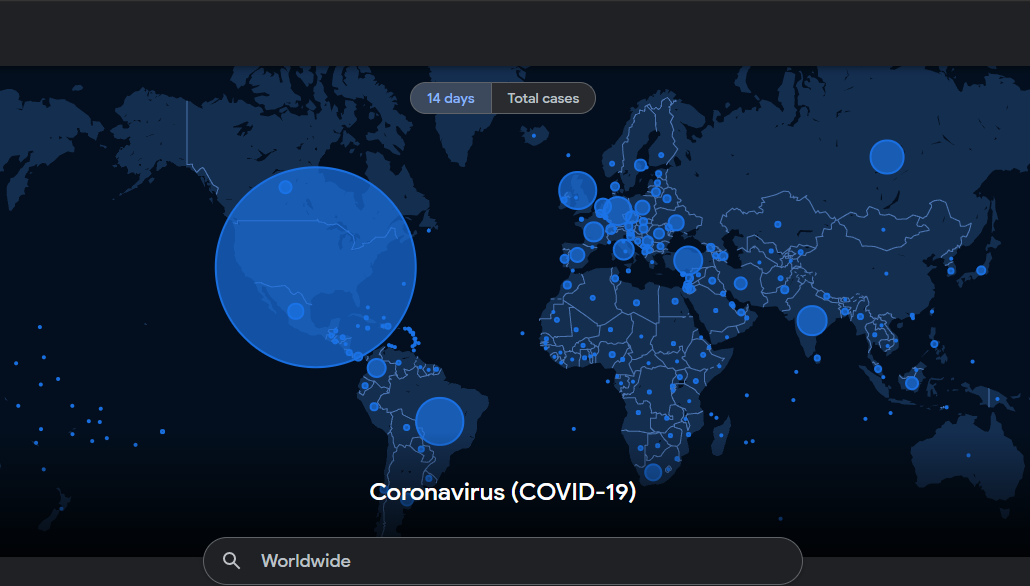Select the Japan case bubble
The image size is (1030, 586).
981,270
